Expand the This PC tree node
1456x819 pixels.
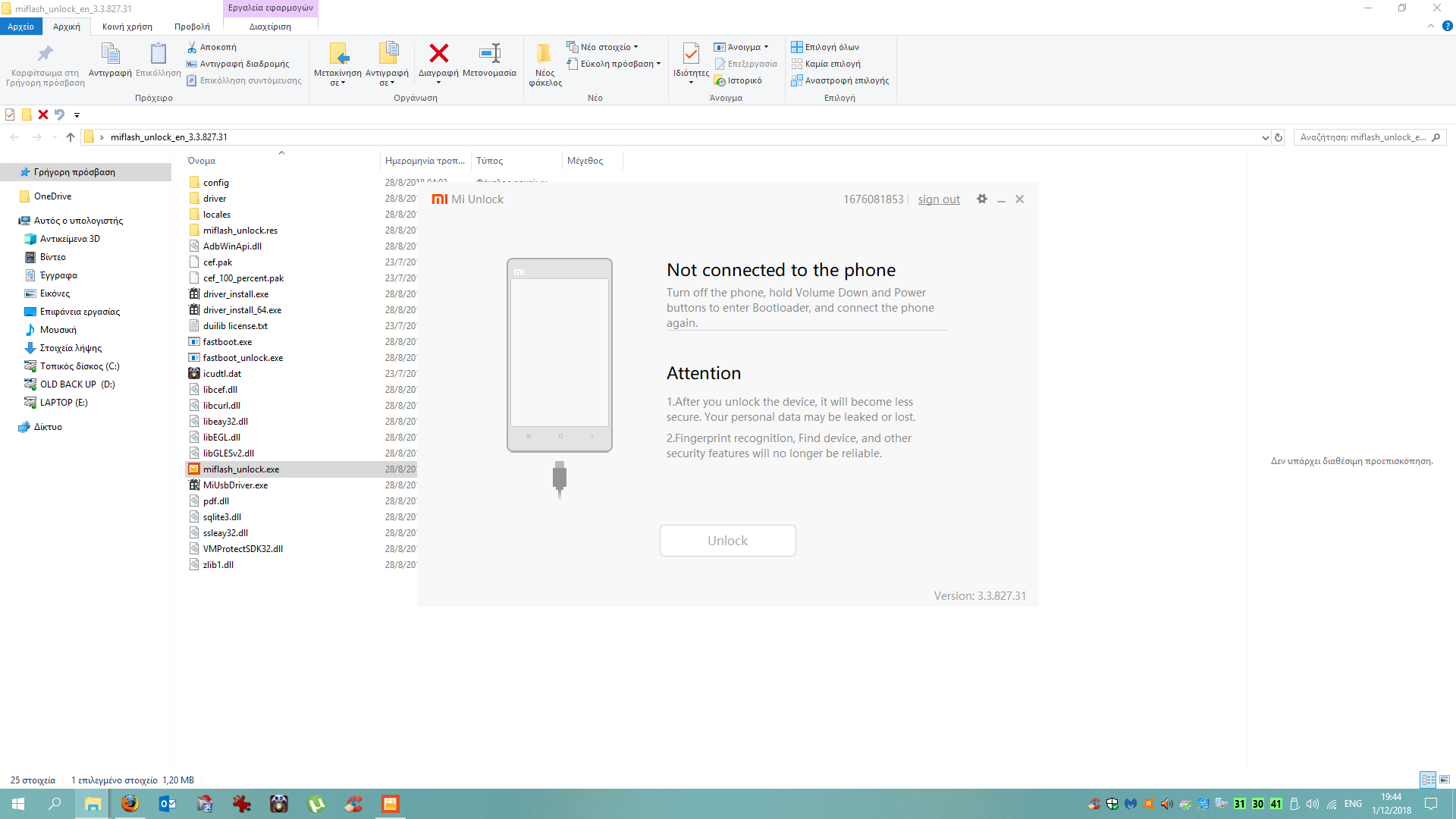[10, 221]
